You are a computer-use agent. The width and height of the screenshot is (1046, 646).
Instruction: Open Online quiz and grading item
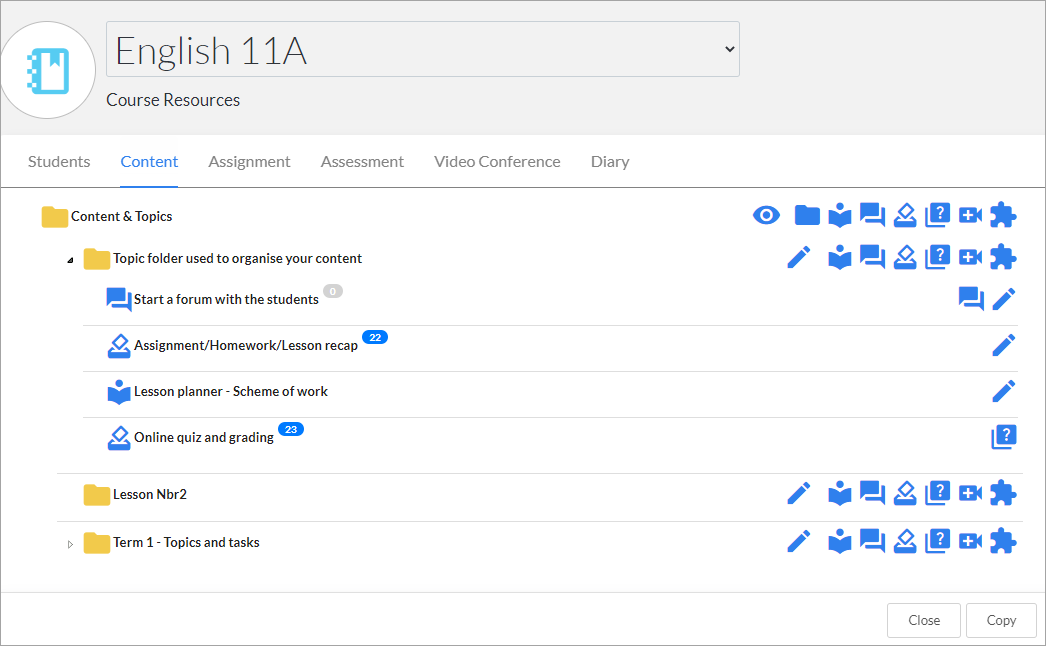203,438
